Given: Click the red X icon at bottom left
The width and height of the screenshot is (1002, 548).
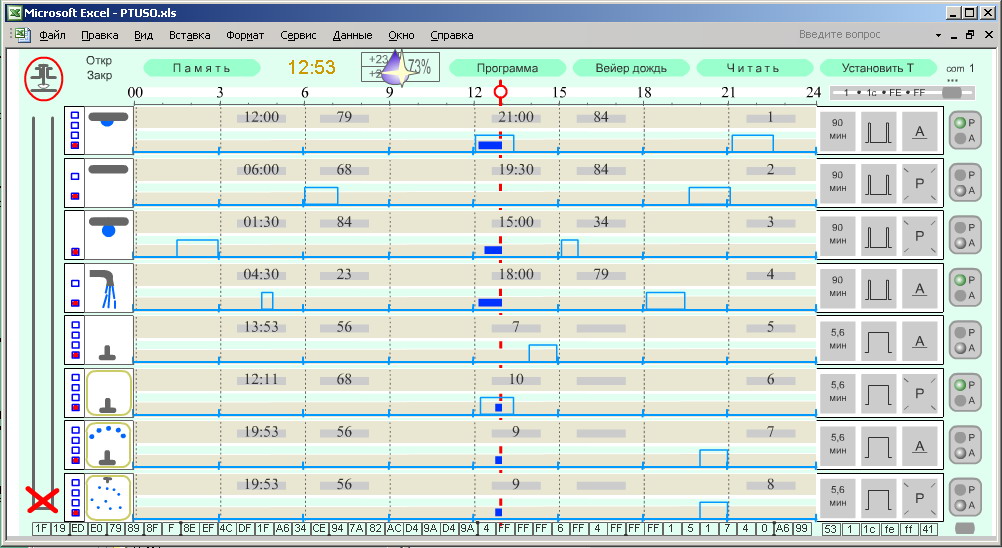Looking at the screenshot, I should pos(42,499).
